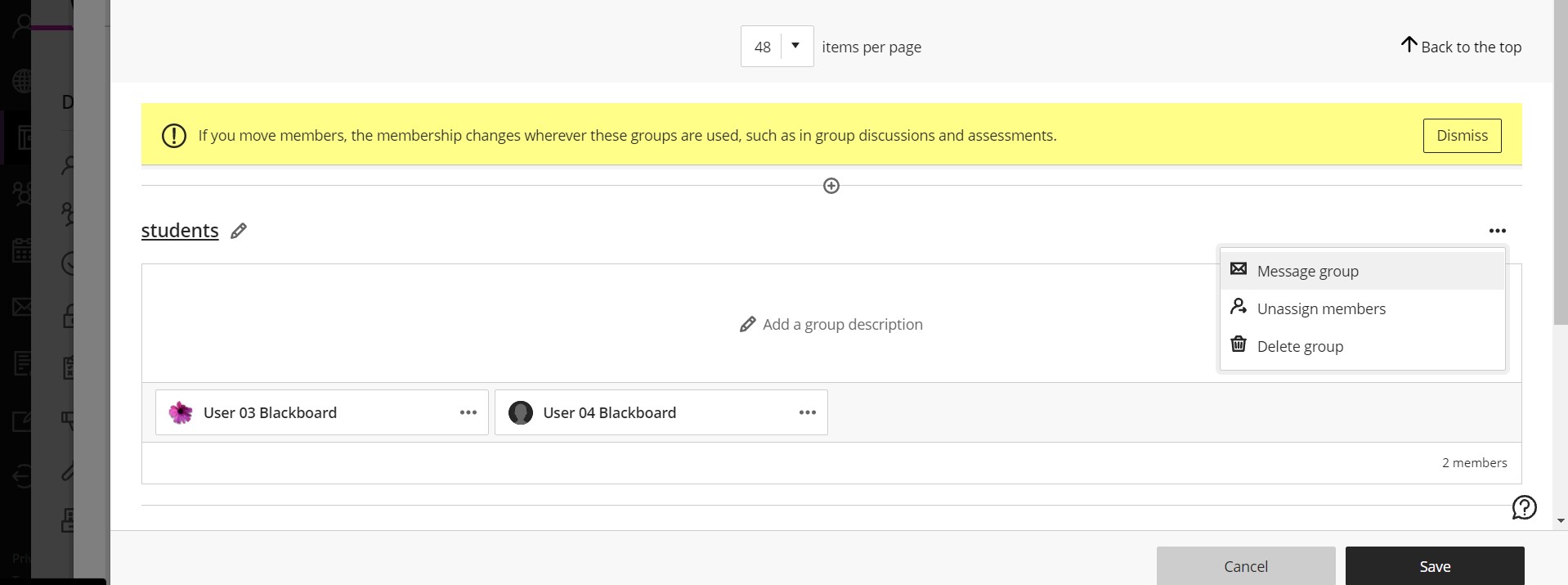The width and height of the screenshot is (1568, 585).
Task: Open the help chat question-mark icon
Action: 1524,507
